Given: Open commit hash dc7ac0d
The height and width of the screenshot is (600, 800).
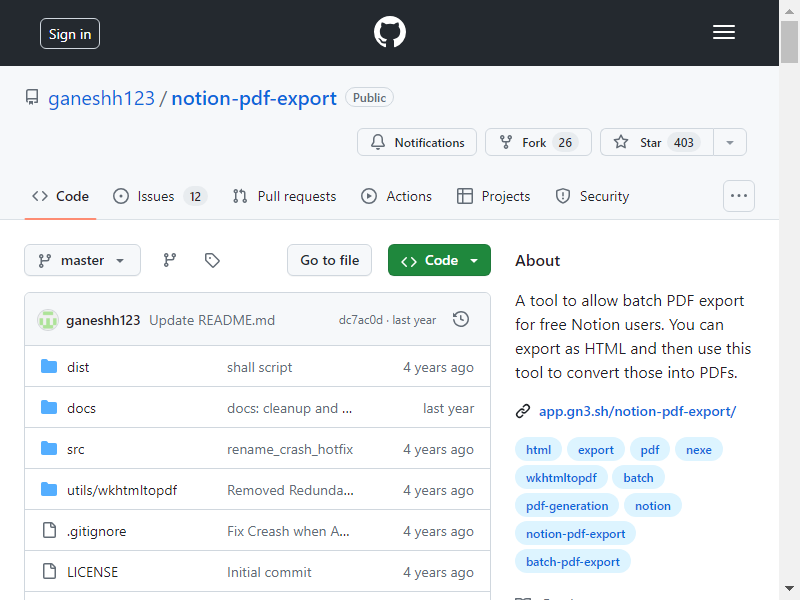Looking at the screenshot, I should pyautogui.click(x=361, y=320).
